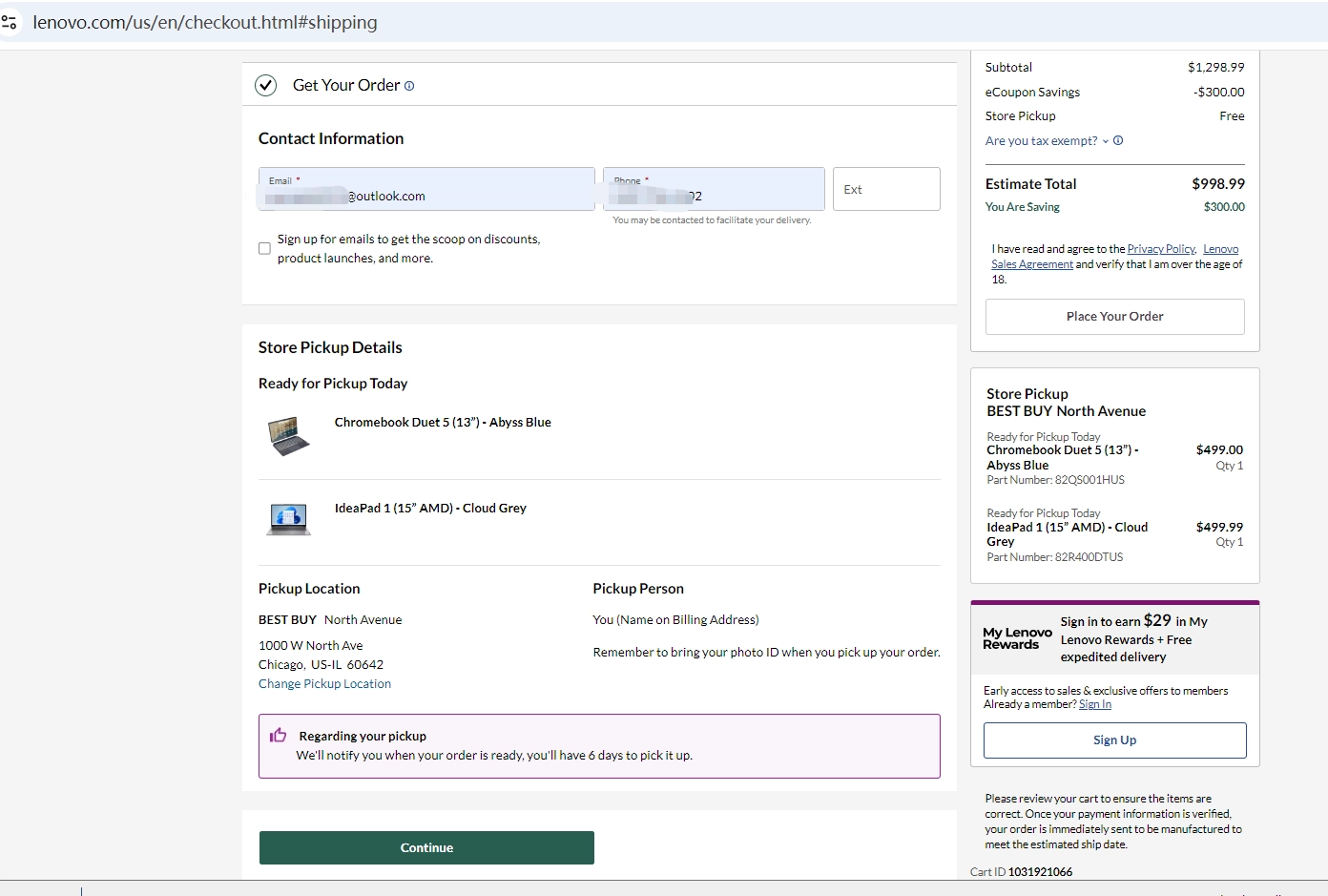Open the Sign In link for members
The width and height of the screenshot is (1328, 896).
point(1095,704)
